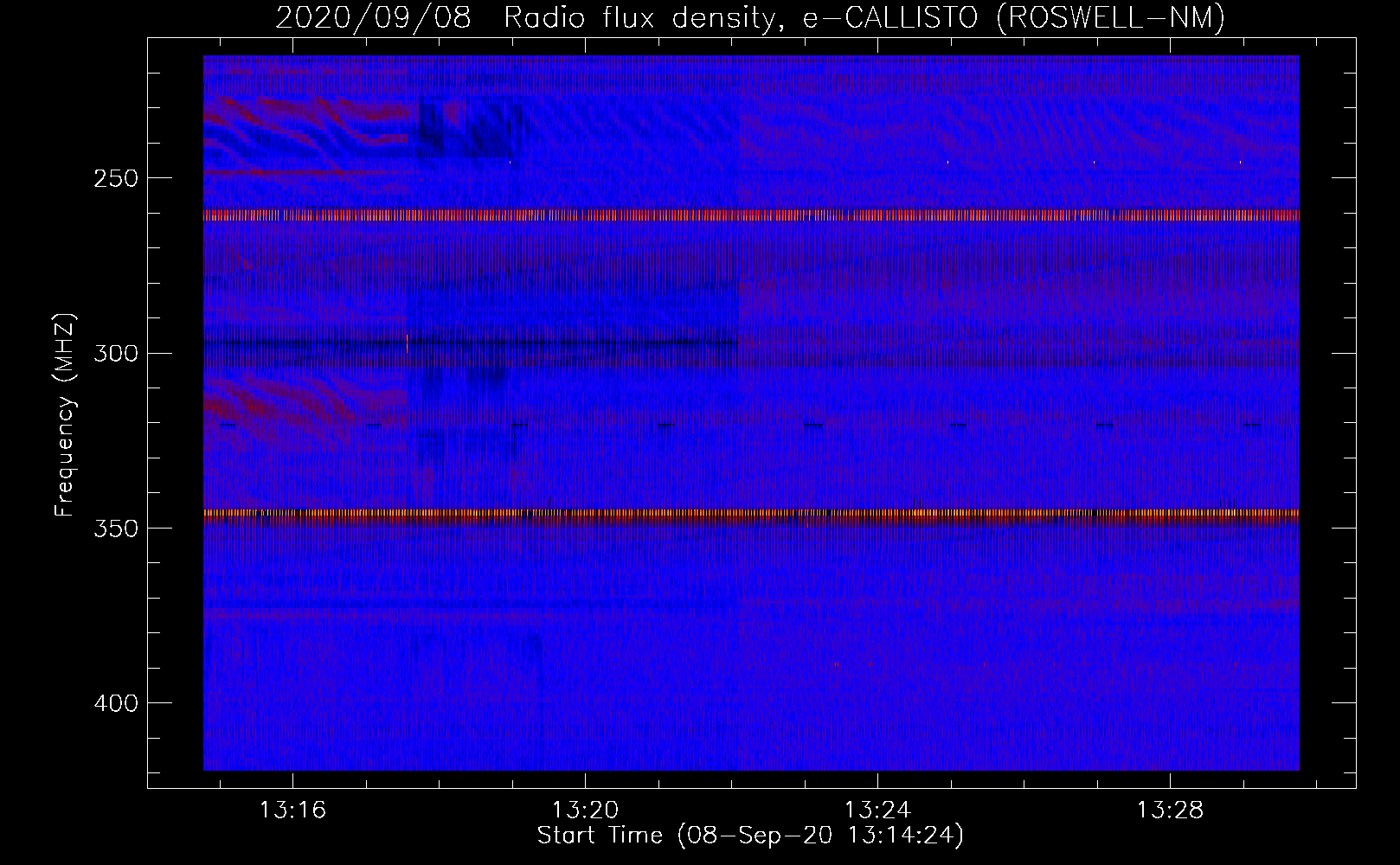
Task: Click the 350 frequency tick label
Action: click(x=115, y=528)
